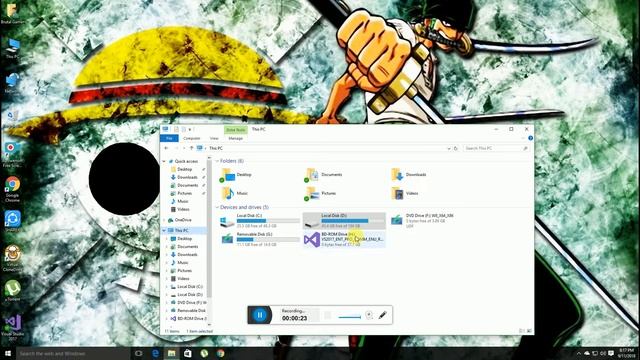Open Visual Studio 2017 desktop shortcut
This screenshot has height=360, width=640.
coord(12,328)
